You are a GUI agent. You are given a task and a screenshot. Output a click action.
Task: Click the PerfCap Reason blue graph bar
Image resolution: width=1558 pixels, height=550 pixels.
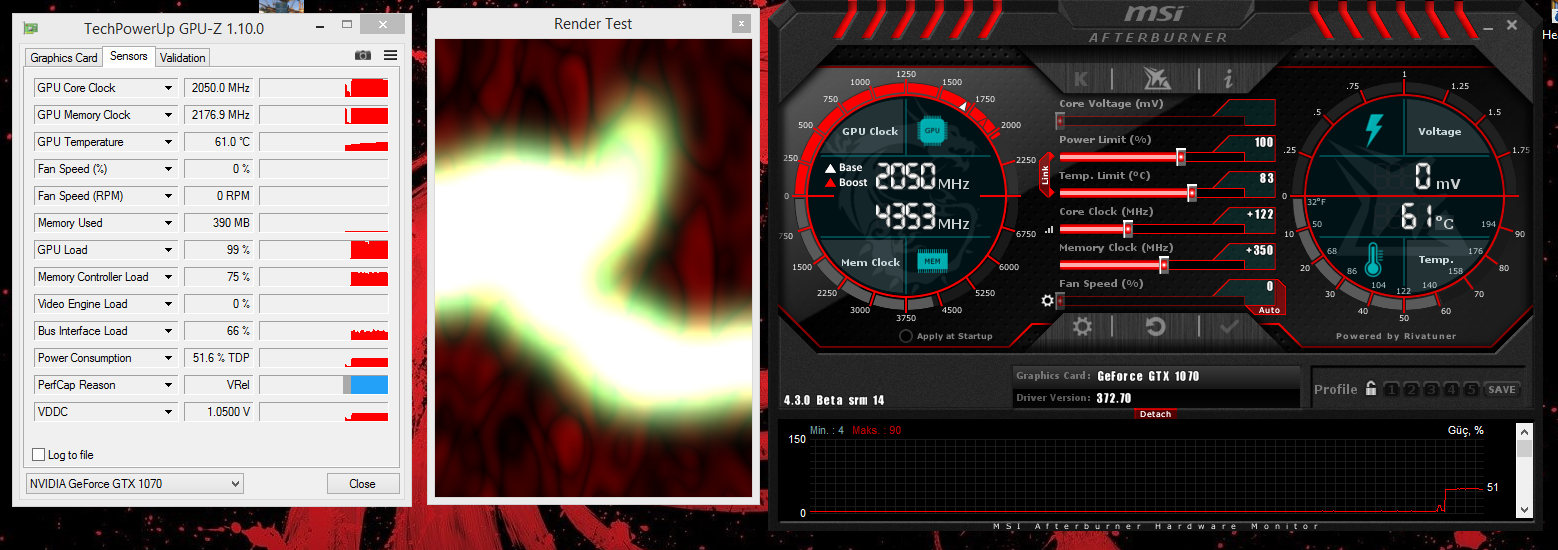click(369, 385)
